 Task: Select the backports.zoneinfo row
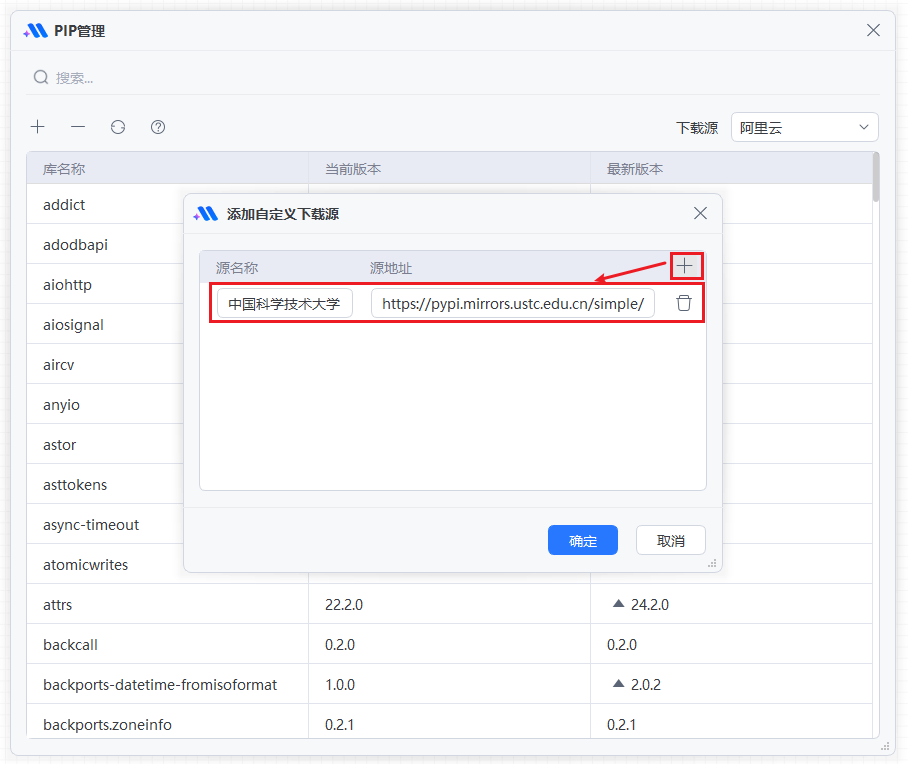449,722
